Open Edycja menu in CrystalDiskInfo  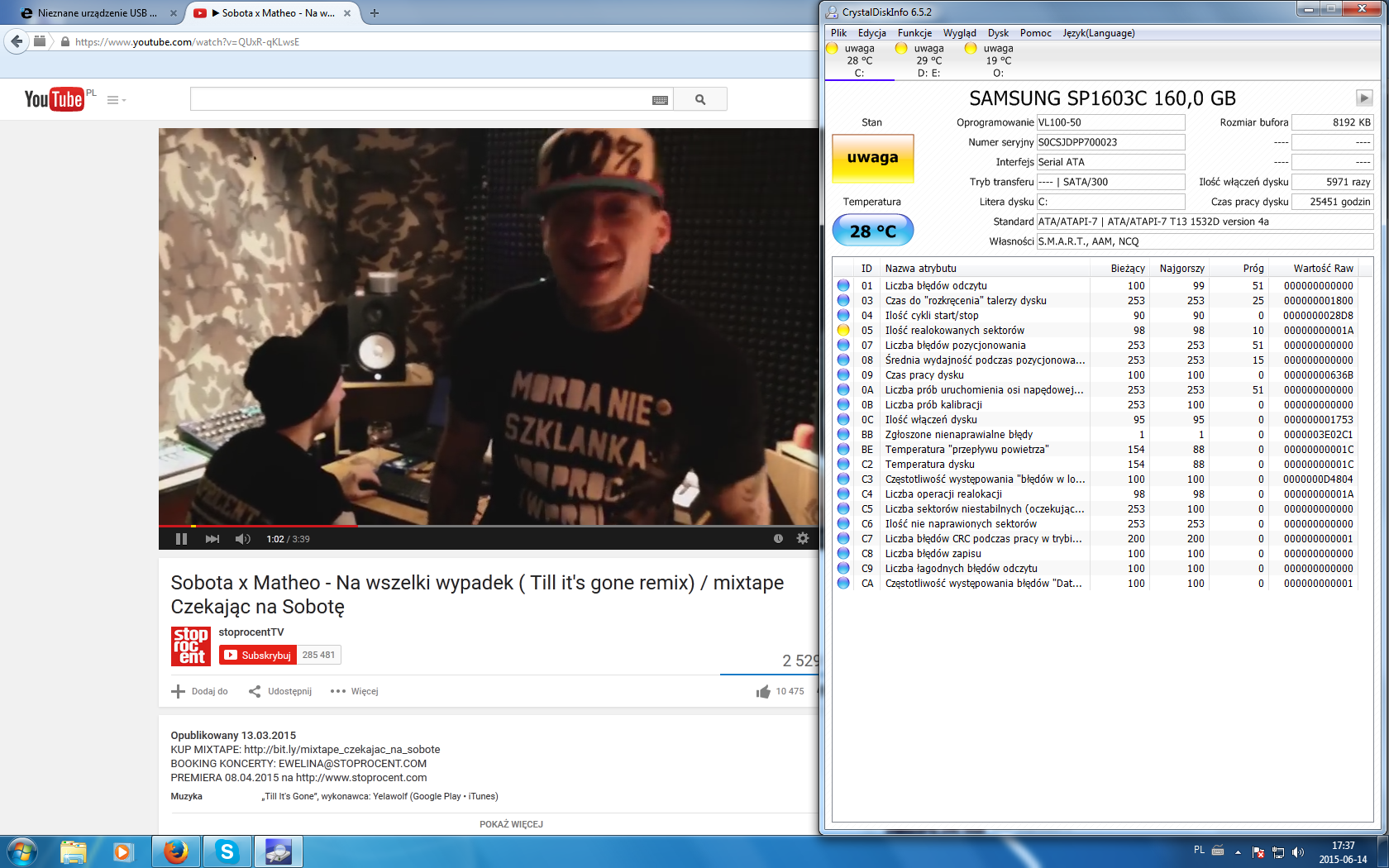[x=872, y=33]
